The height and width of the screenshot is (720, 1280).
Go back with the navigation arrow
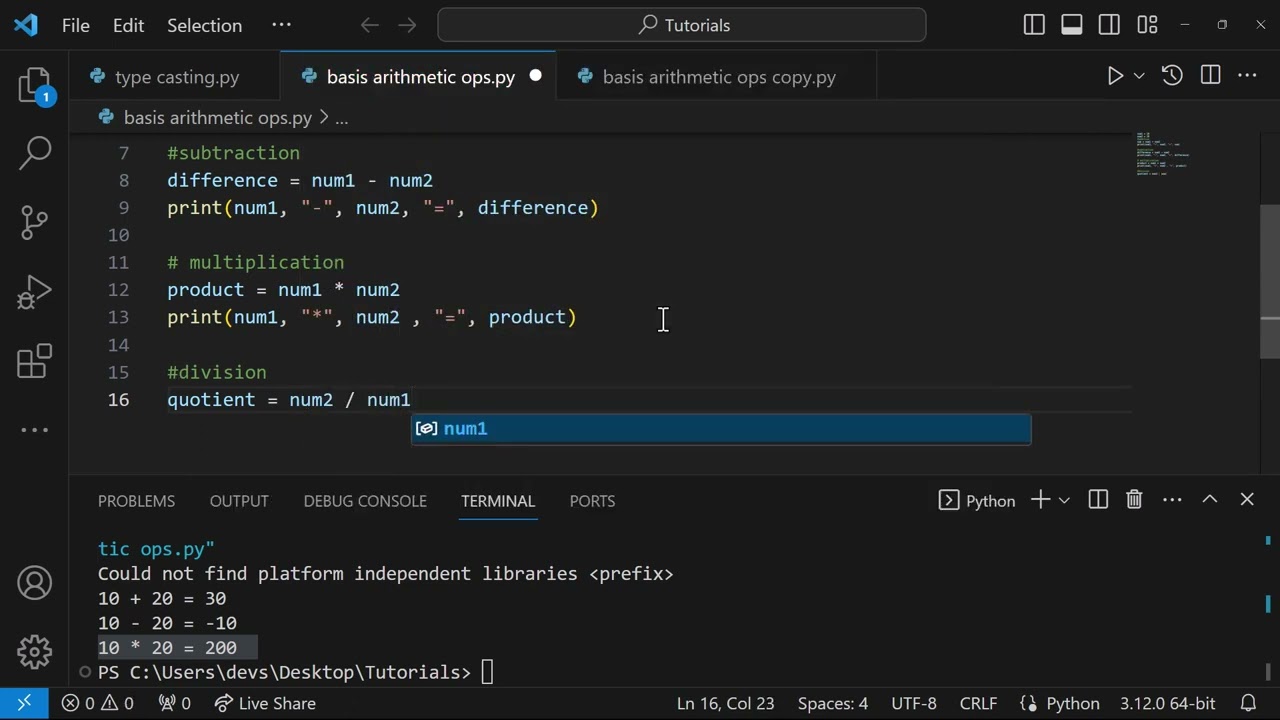(x=370, y=25)
